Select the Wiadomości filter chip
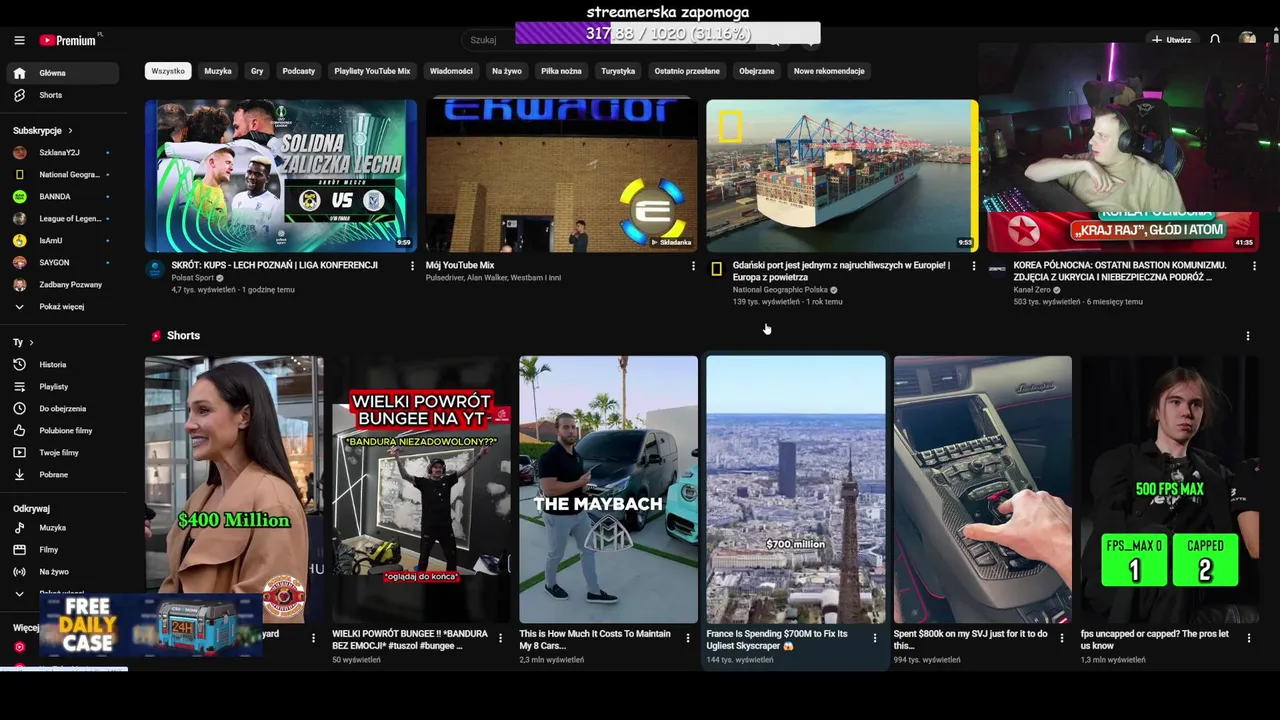The width and height of the screenshot is (1280, 720). pos(451,71)
